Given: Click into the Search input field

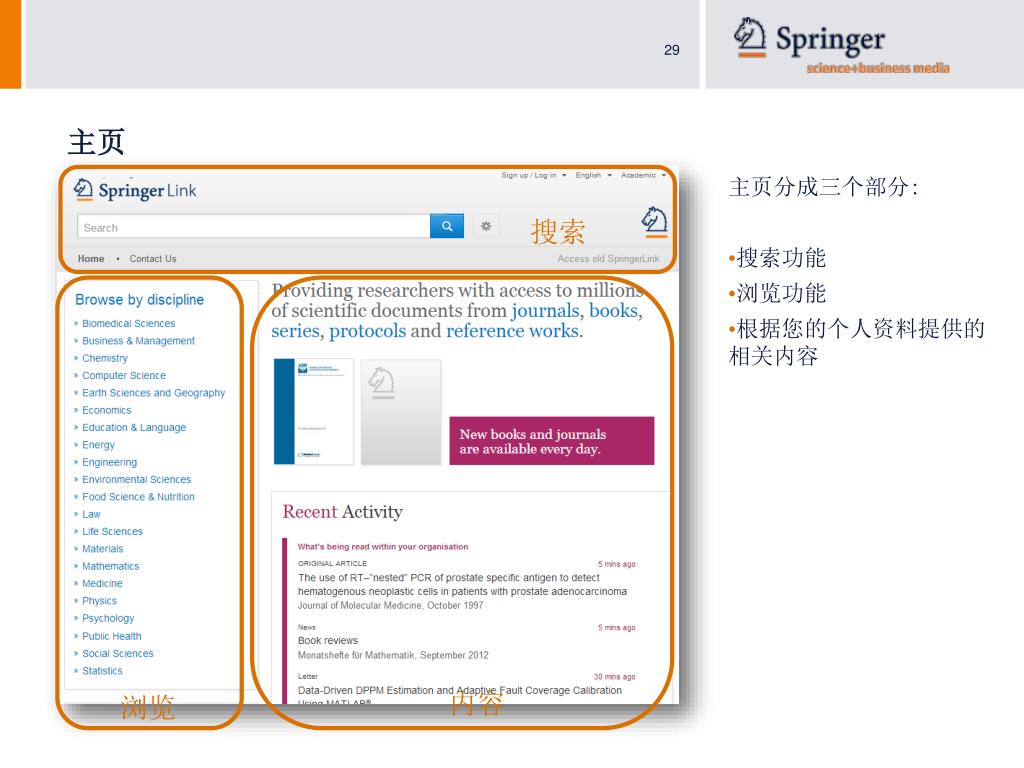Looking at the screenshot, I should (253, 227).
